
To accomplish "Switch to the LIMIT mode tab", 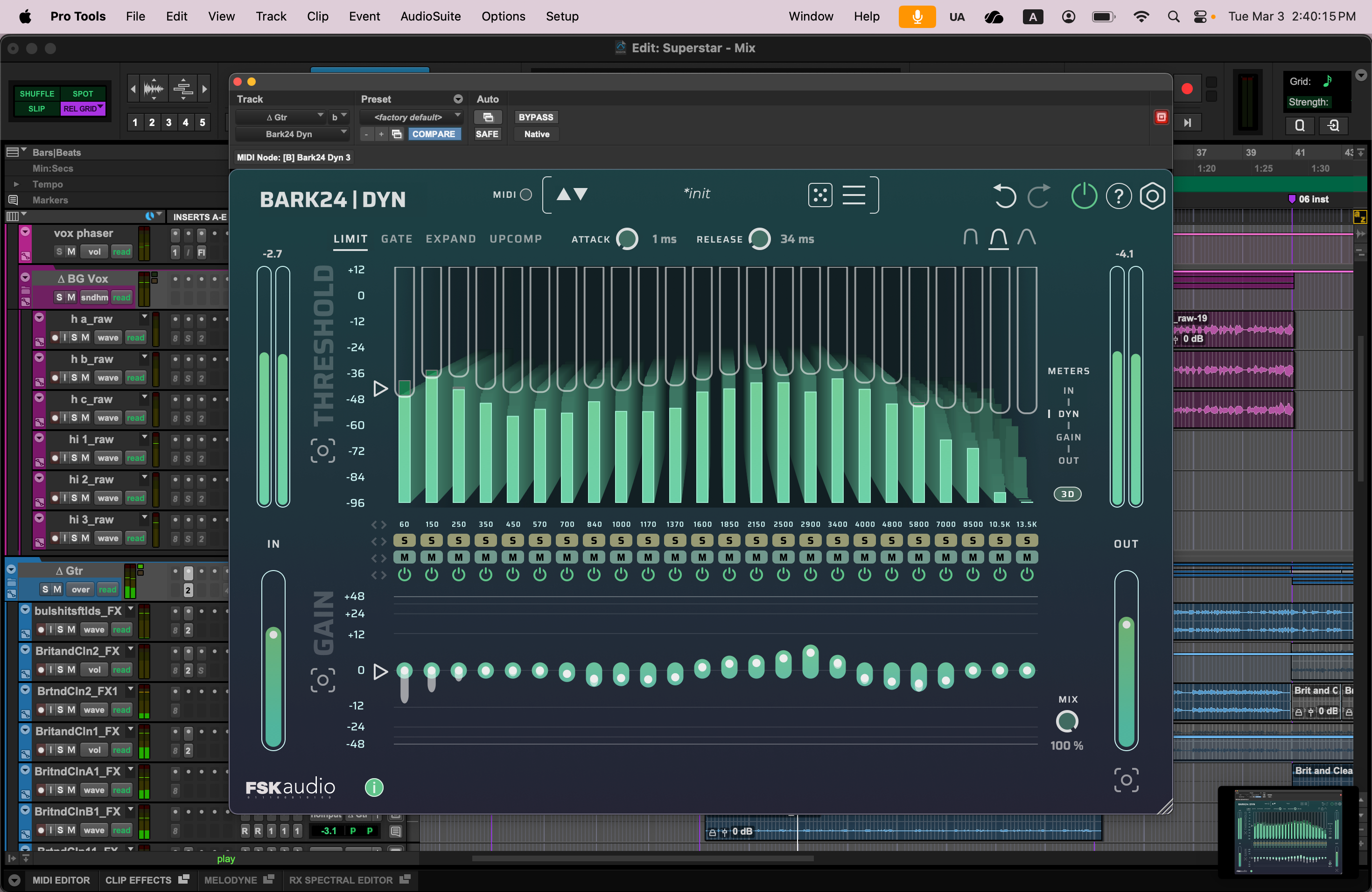I will coord(350,239).
